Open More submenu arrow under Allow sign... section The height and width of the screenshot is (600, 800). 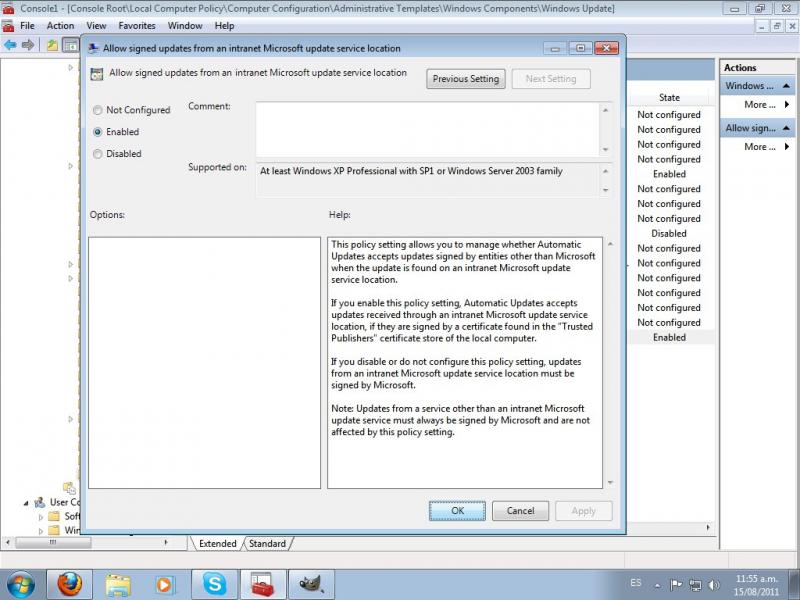tap(787, 147)
